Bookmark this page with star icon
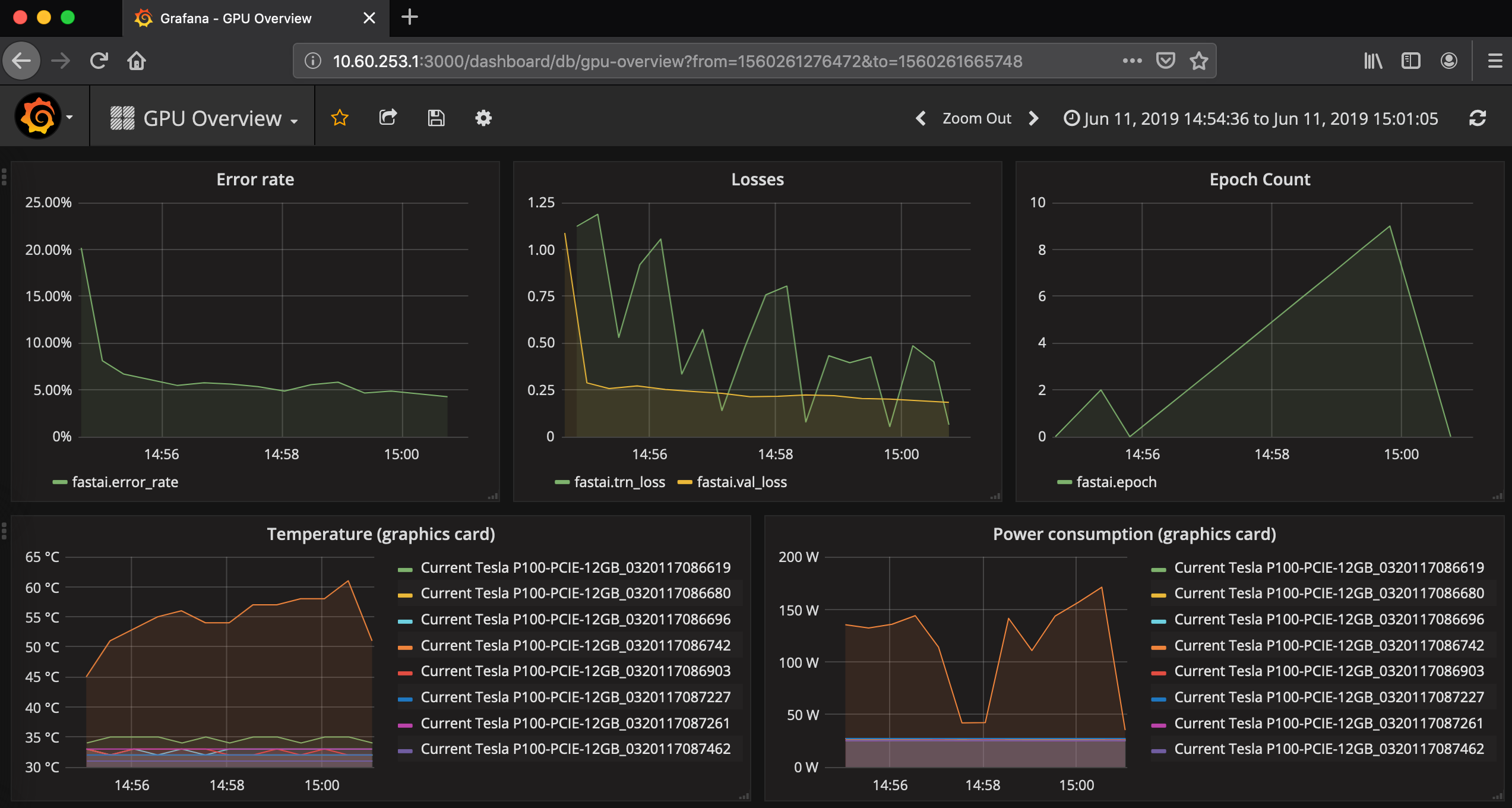This screenshot has height=808, width=1512. (1198, 61)
